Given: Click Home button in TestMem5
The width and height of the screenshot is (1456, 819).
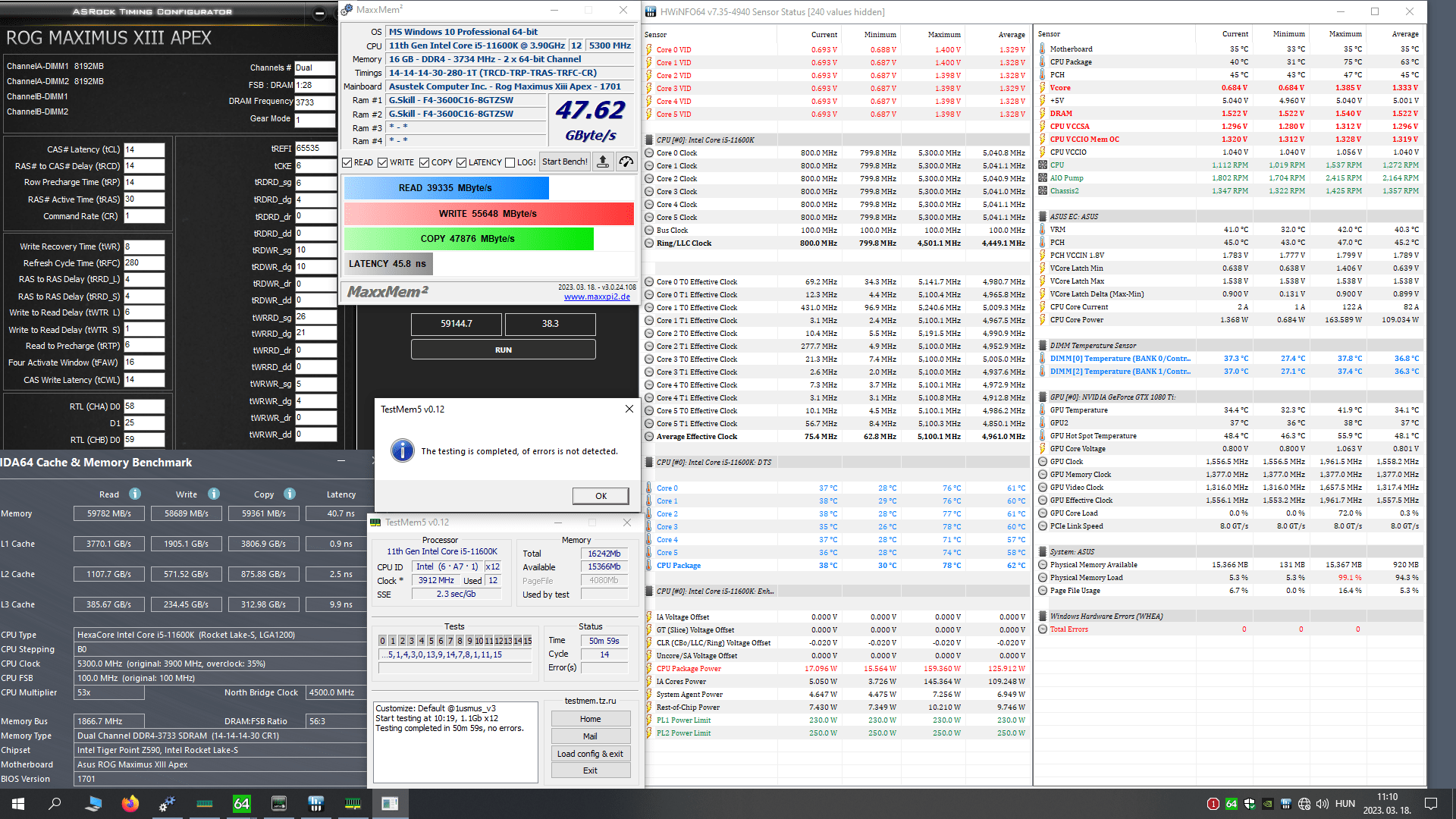Looking at the screenshot, I should point(590,719).
